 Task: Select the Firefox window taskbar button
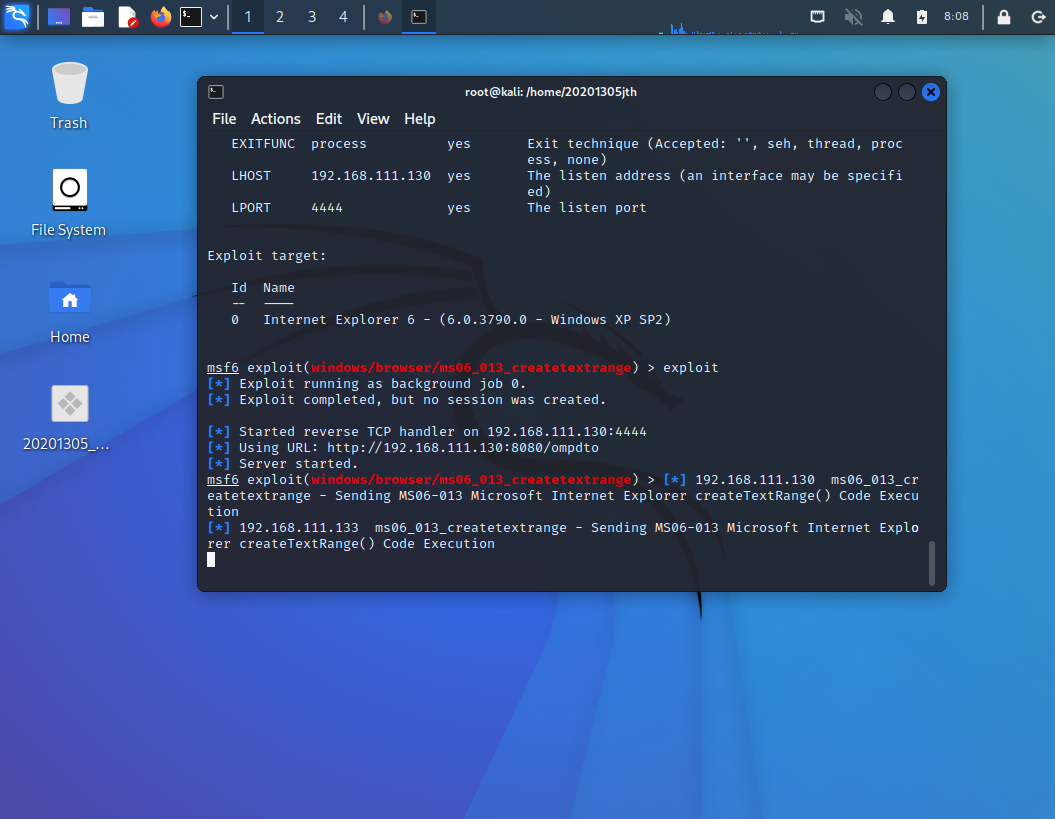[x=385, y=17]
